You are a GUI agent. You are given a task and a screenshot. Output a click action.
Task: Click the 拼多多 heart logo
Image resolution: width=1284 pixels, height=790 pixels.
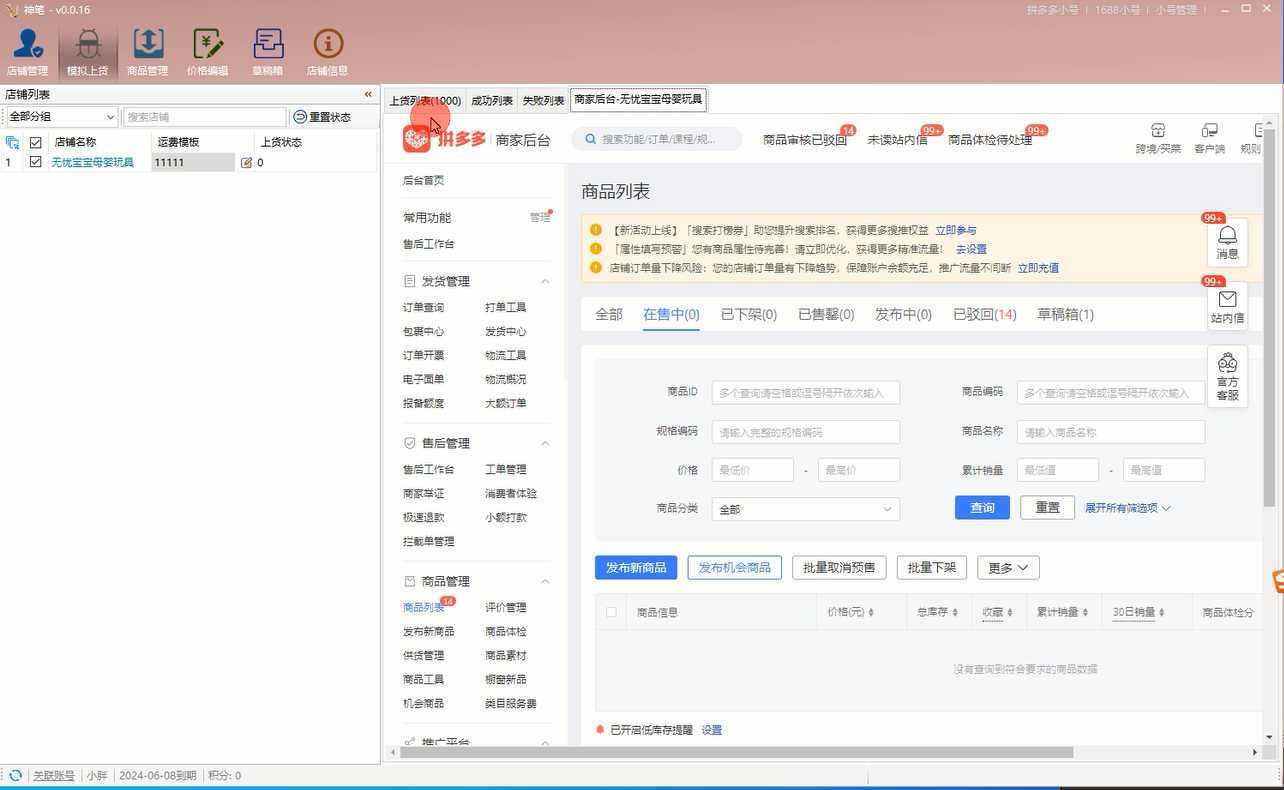click(x=416, y=139)
